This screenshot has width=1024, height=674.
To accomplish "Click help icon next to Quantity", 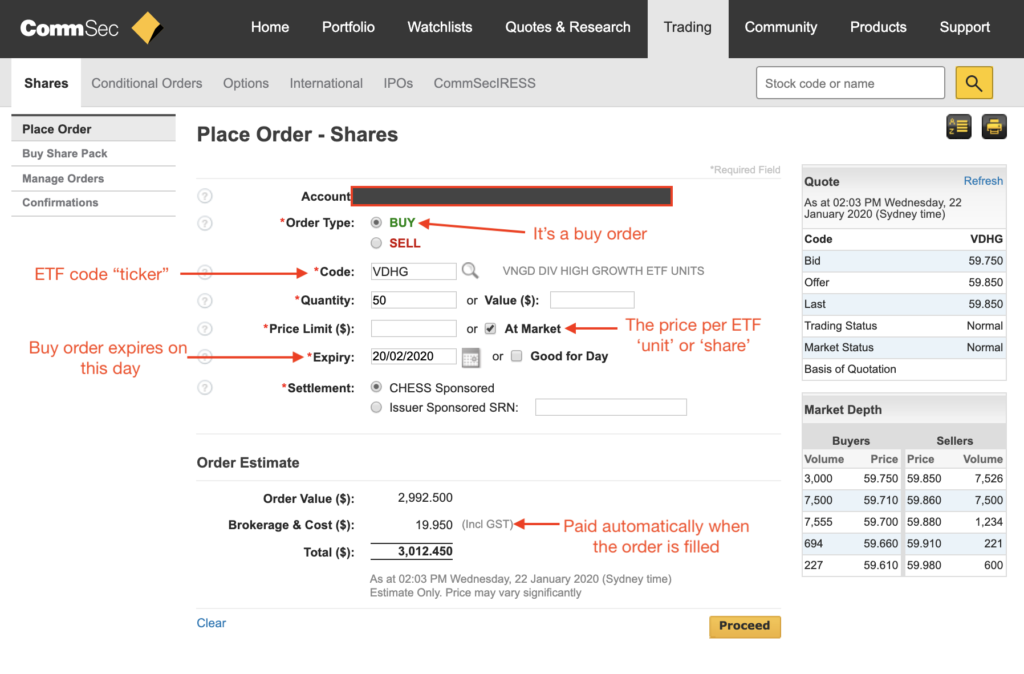I will point(205,301).
